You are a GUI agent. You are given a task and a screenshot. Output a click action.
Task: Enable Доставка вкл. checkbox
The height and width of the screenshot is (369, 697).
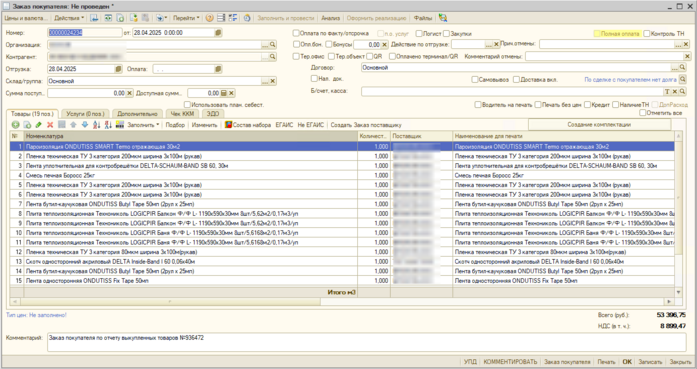(x=516, y=79)
